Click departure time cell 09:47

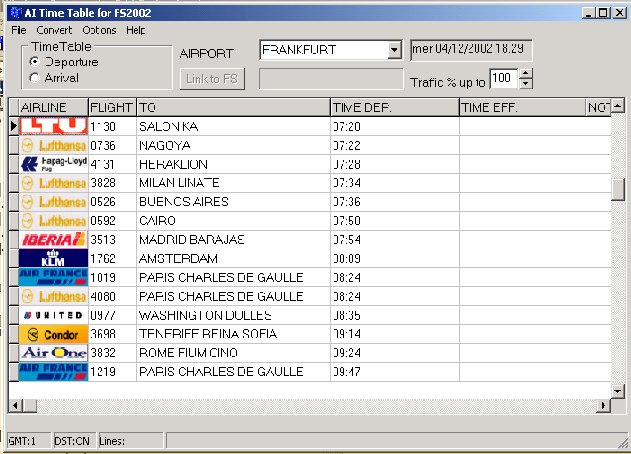click(x=395, y=371)
